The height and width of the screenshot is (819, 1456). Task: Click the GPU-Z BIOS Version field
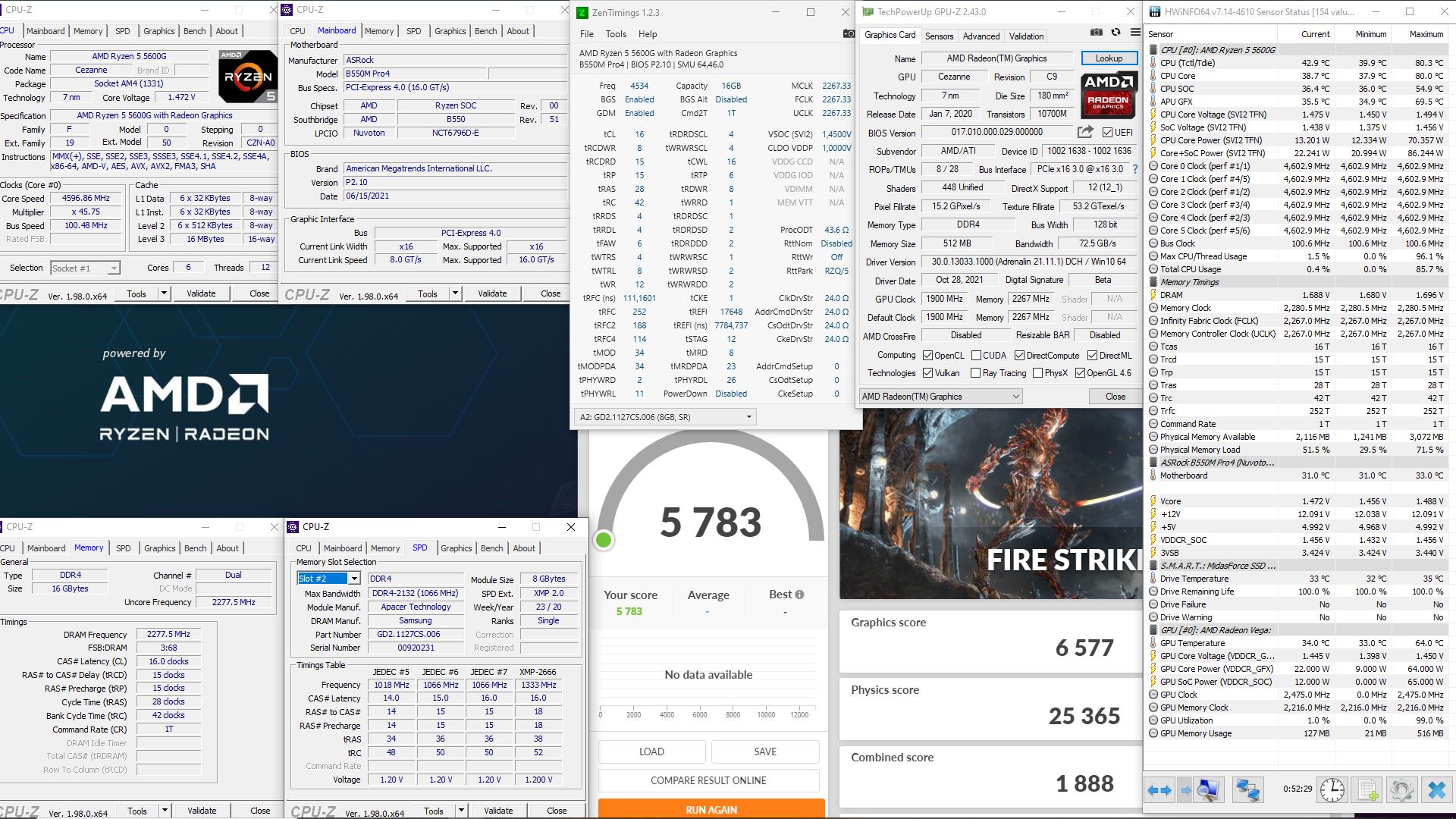pyautogui.click(x=996, y=133)
